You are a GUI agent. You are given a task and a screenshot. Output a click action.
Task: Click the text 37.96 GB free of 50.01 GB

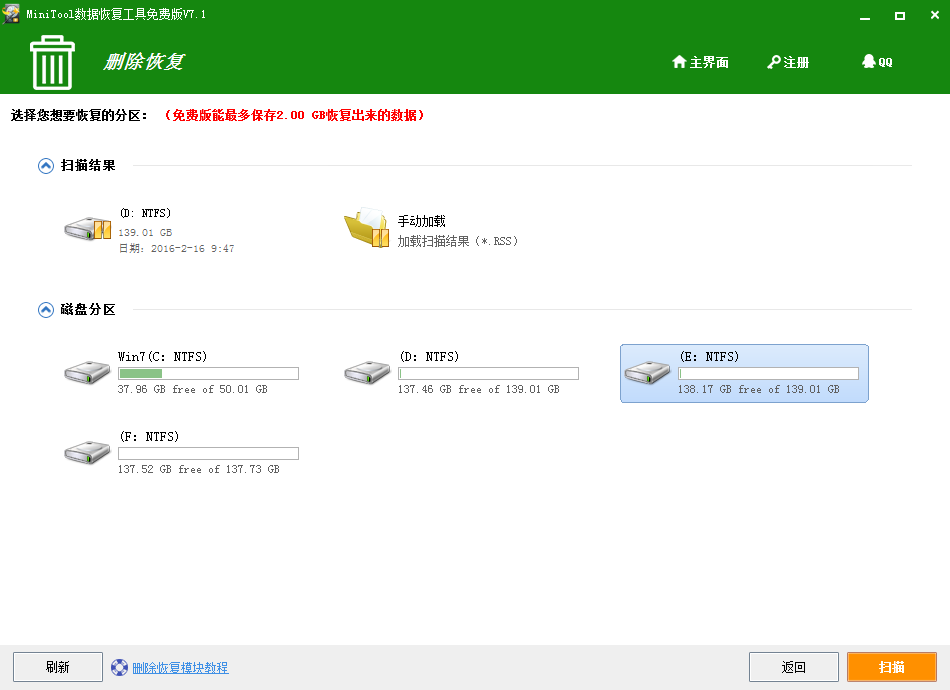coord(193,390)
